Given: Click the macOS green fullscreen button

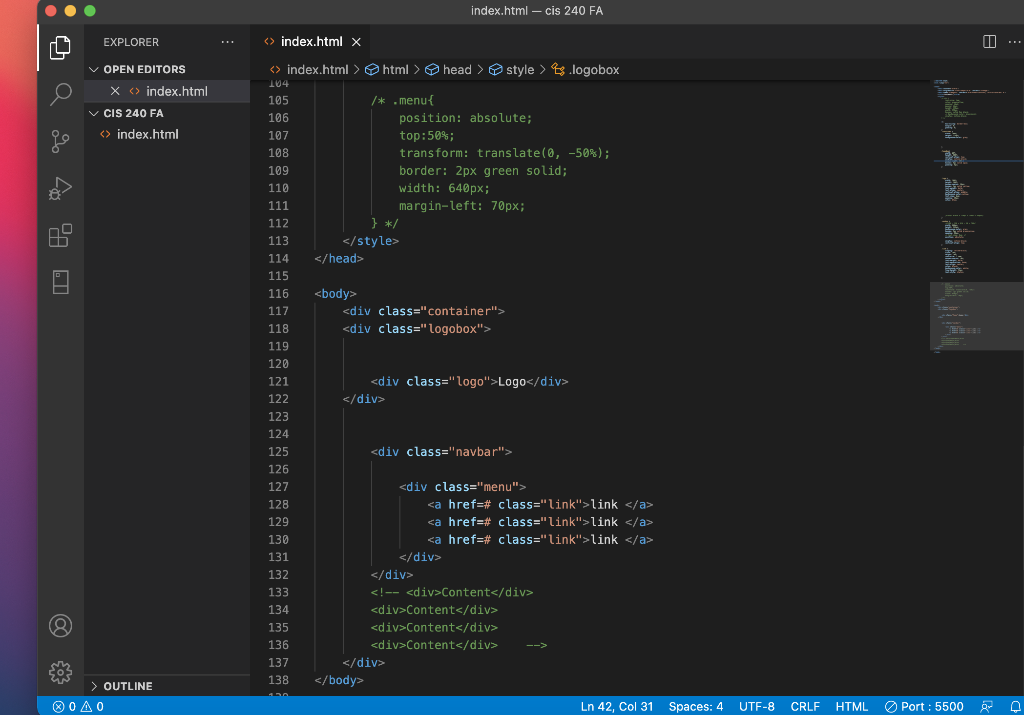Looking at the screenshot, I should tap(90, 10).
